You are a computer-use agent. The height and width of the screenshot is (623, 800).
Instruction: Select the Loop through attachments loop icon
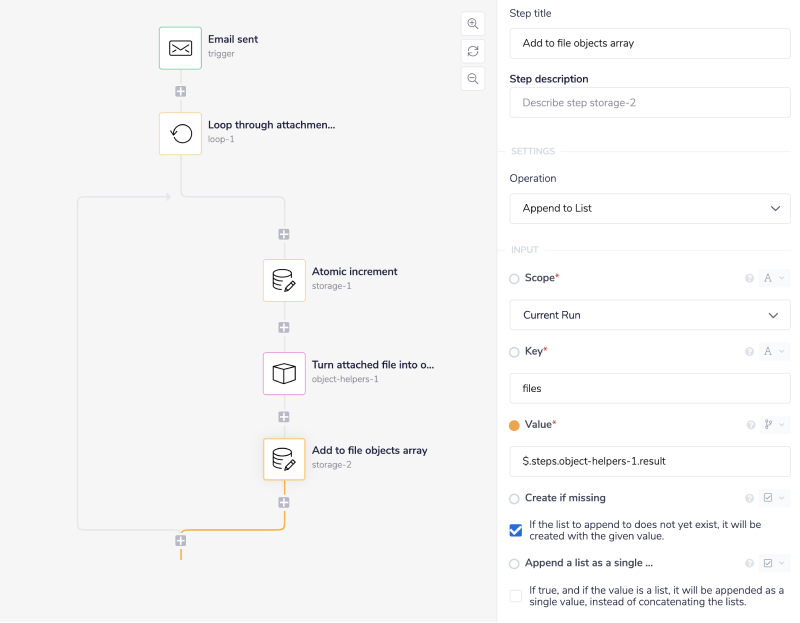[180, 134]
